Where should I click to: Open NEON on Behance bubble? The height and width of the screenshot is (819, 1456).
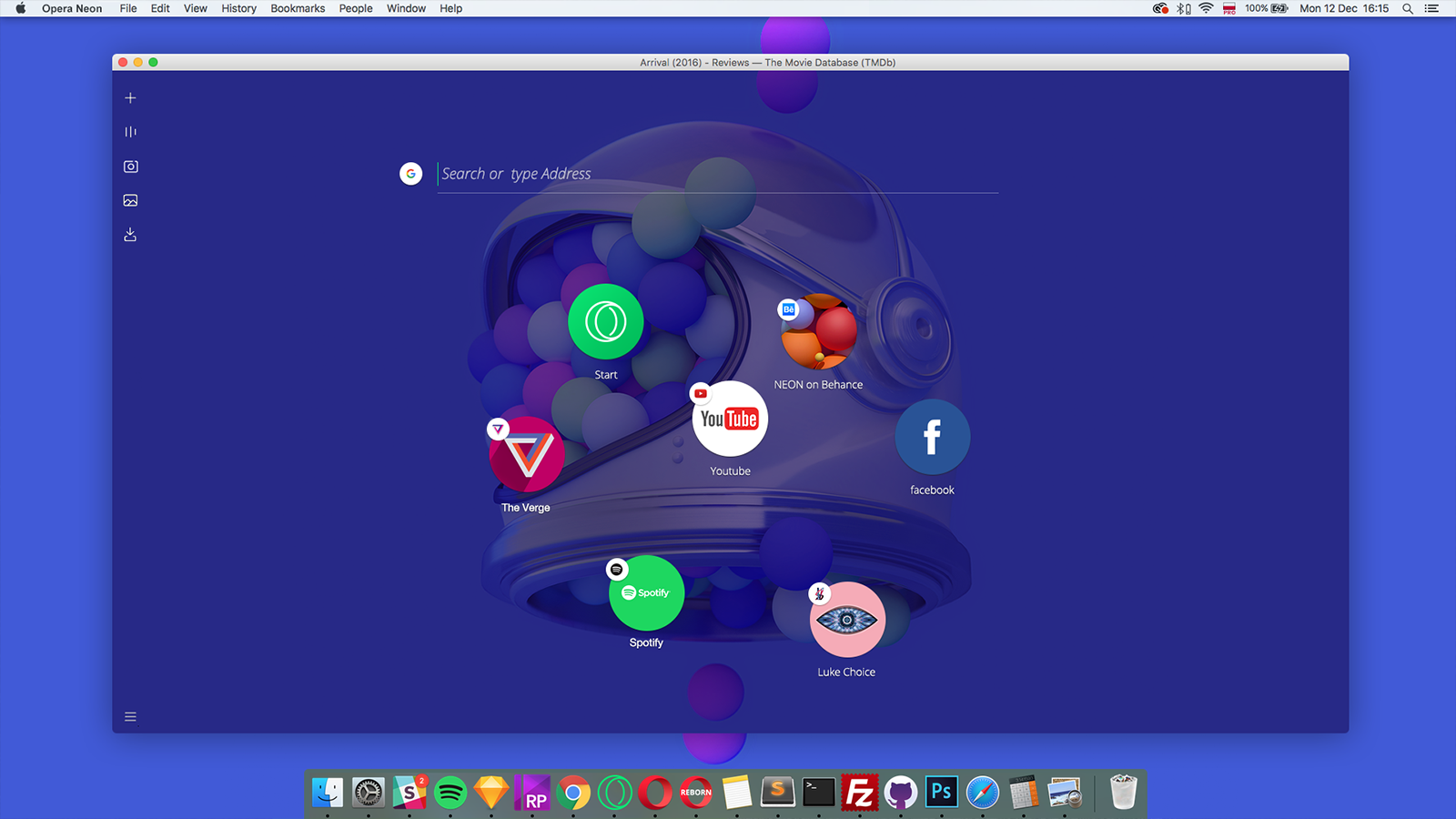click(819, 331)
